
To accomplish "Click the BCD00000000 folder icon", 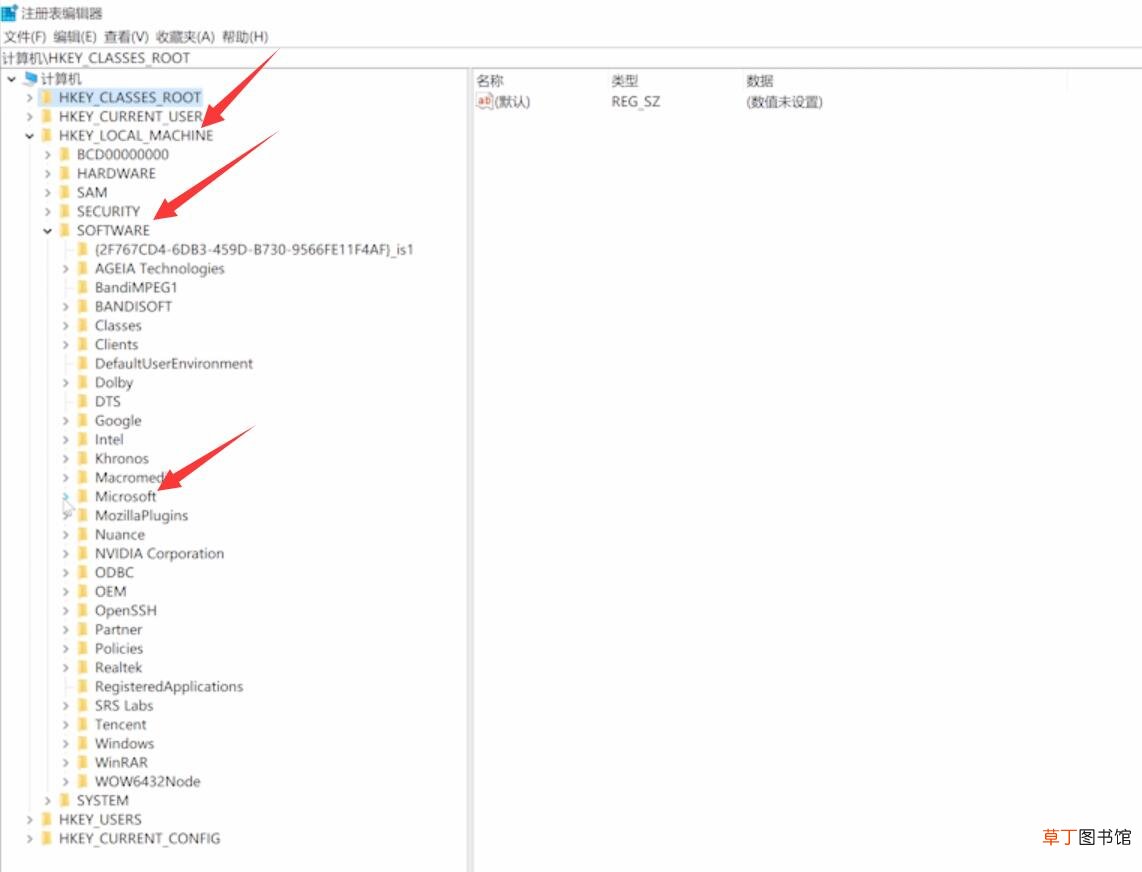I will tap(65, 154).
